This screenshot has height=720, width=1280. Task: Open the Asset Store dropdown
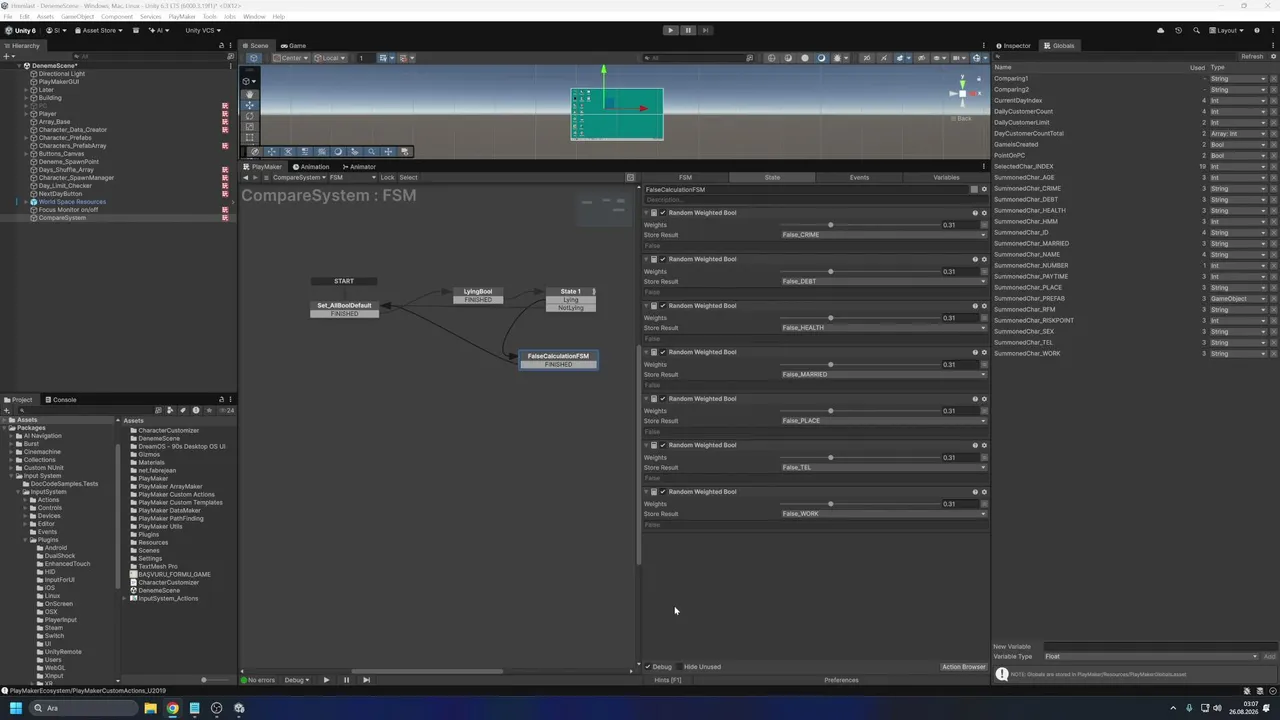pyautogui.click(x=98, y=30)
